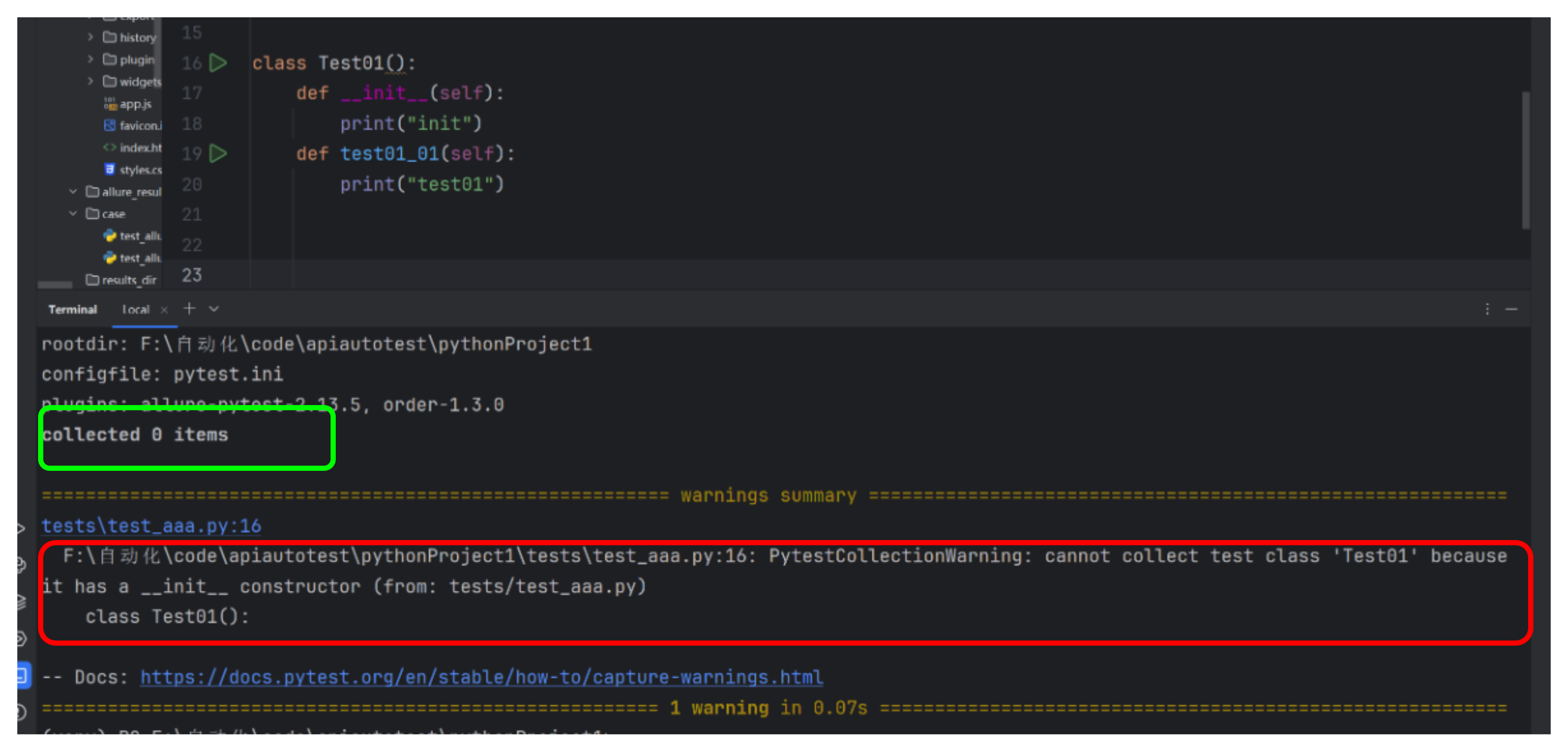The width and height of the screenshot is (1568, 753).
Task: Click line number 20 in the gutter
Action: pyautogui.click(x=192, y=184)
